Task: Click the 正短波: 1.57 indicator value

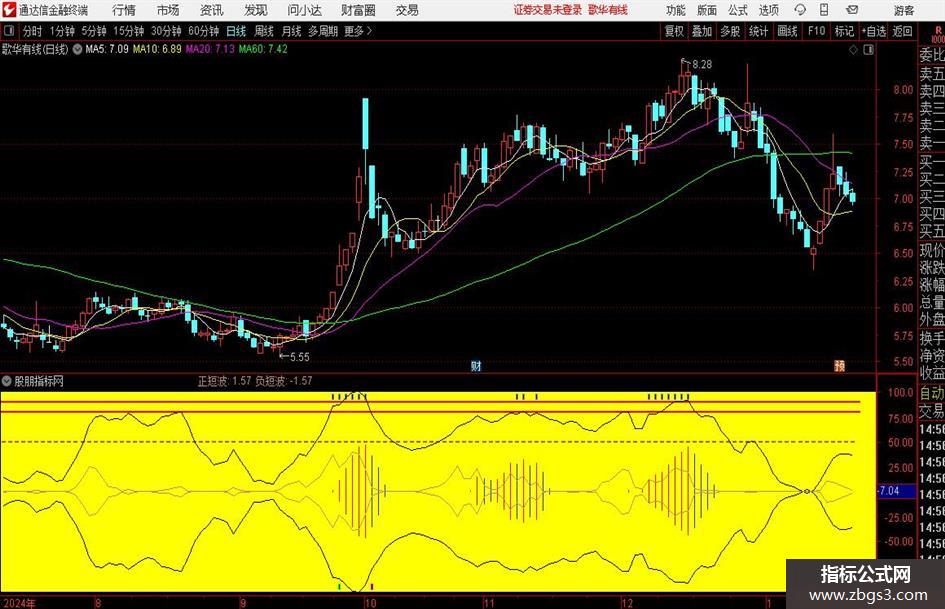Action: (x=224, y=381)
